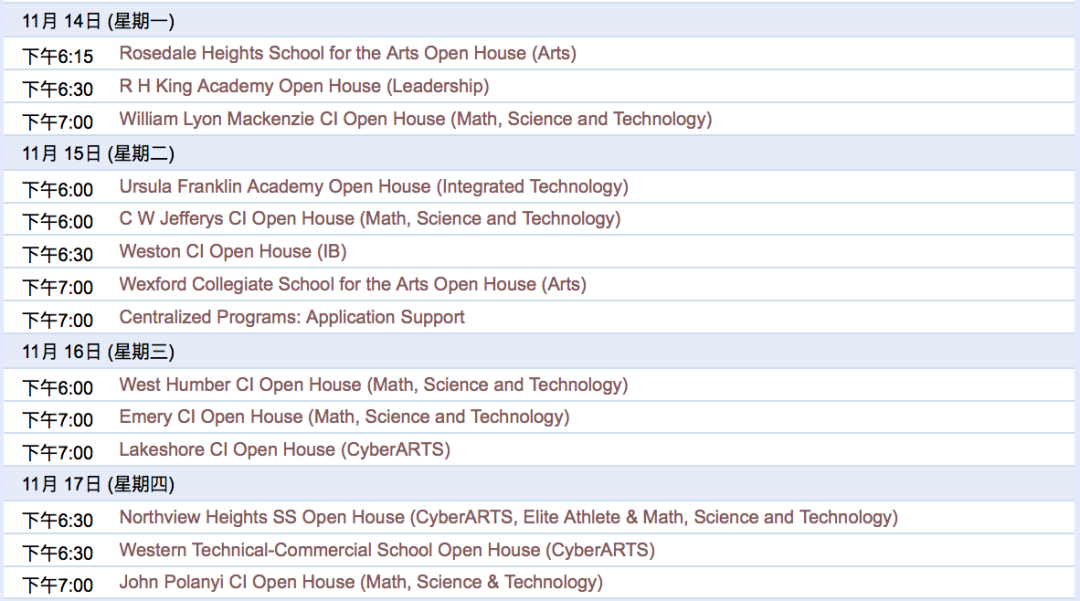Open Centralized Programs: Application Support link
The width and height of the screenshot is (1080, 601).
click(x=292, y=317)
